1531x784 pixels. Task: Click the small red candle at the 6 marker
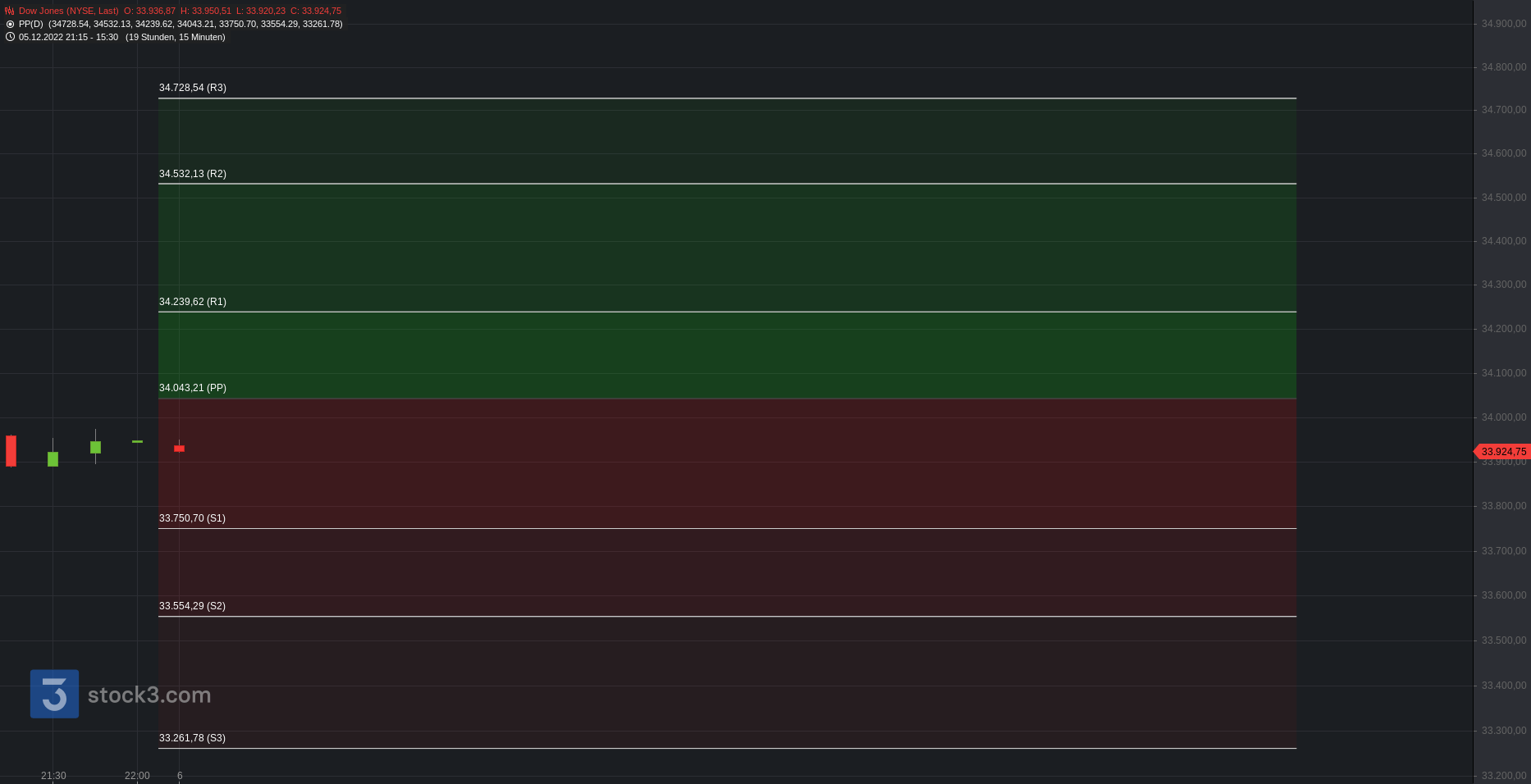tap(179, 449)
